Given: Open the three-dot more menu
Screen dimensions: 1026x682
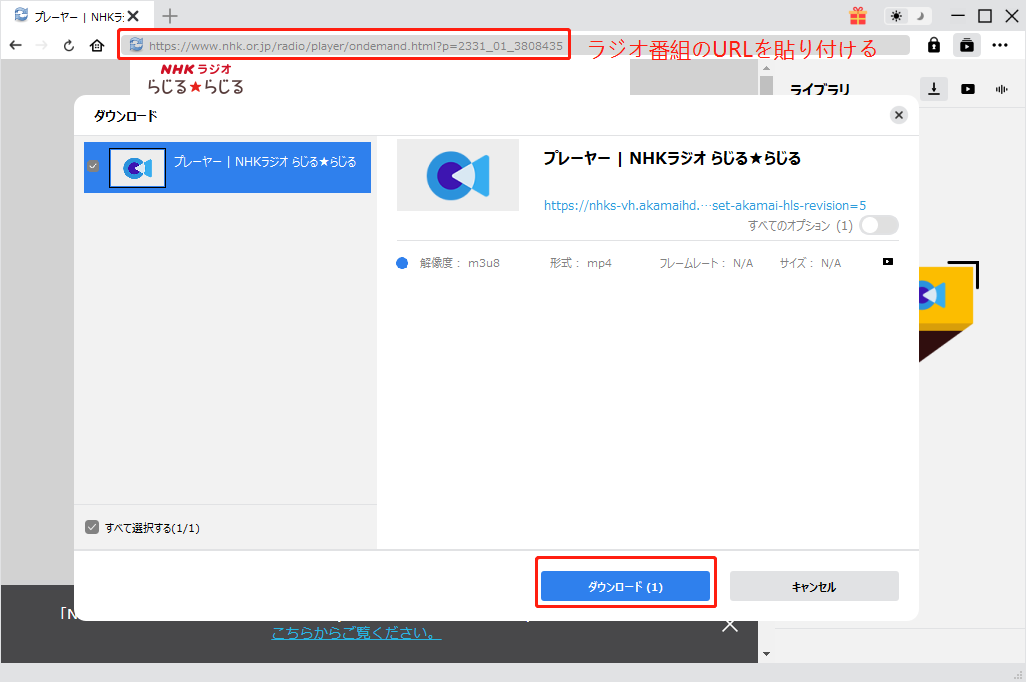Looking at the screenshot, I should [x=1000, y=45].
